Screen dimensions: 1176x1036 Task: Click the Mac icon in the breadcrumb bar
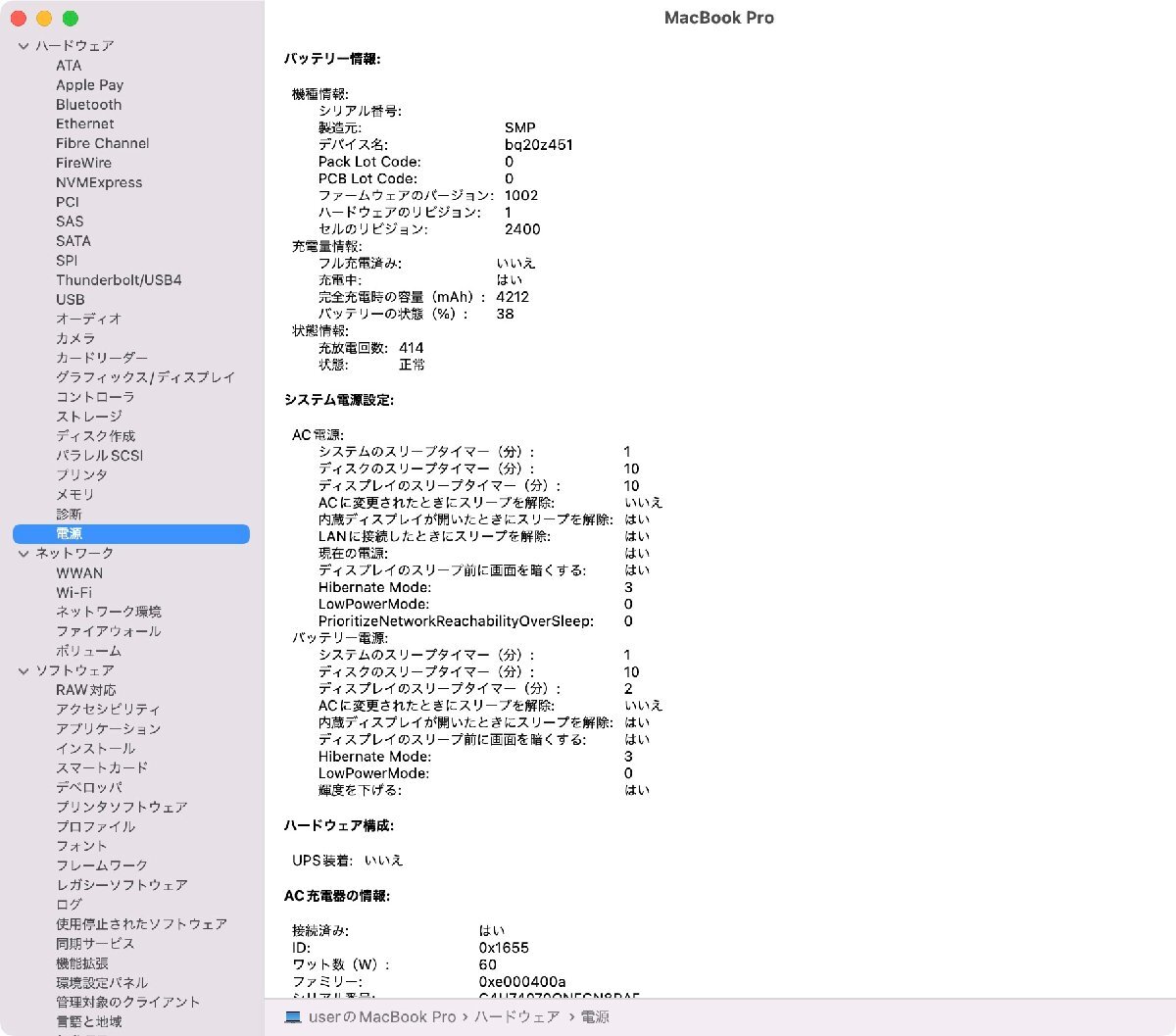[291, 1017]
